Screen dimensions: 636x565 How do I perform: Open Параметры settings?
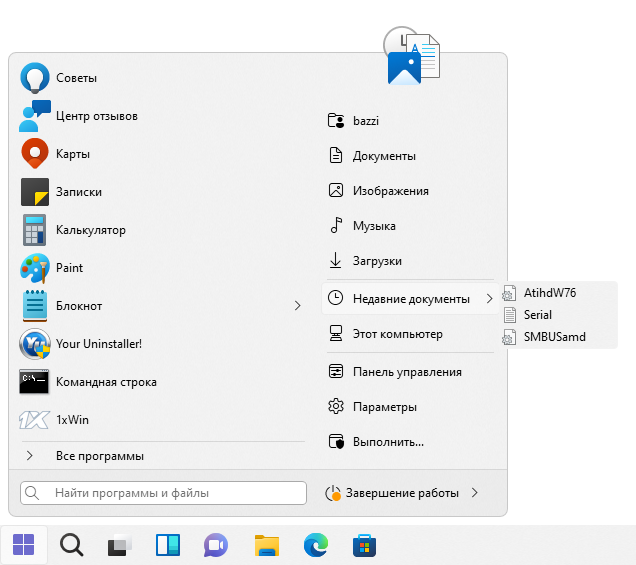(384, 407)
